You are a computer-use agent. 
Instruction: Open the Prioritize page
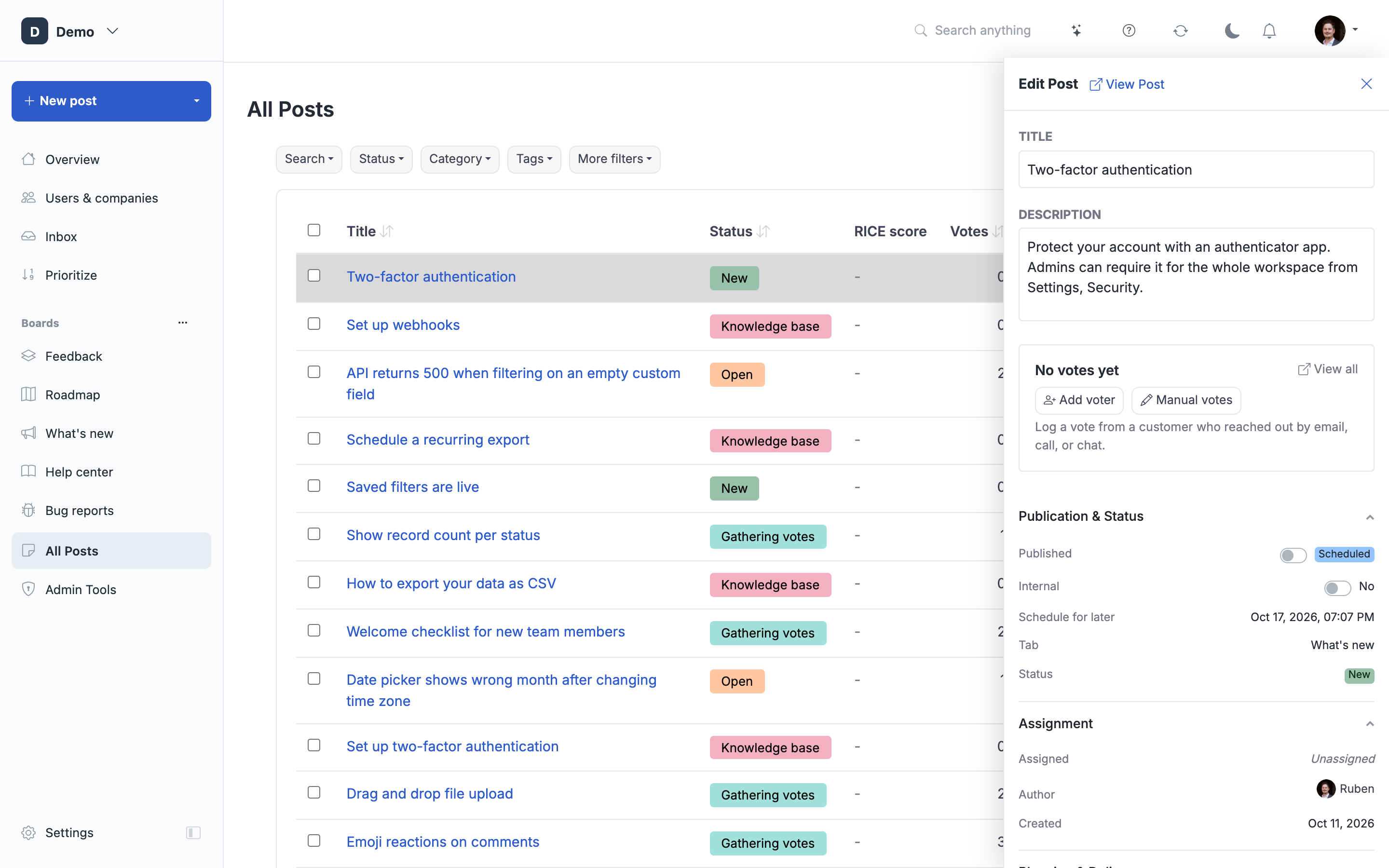[x=111, y=275]
